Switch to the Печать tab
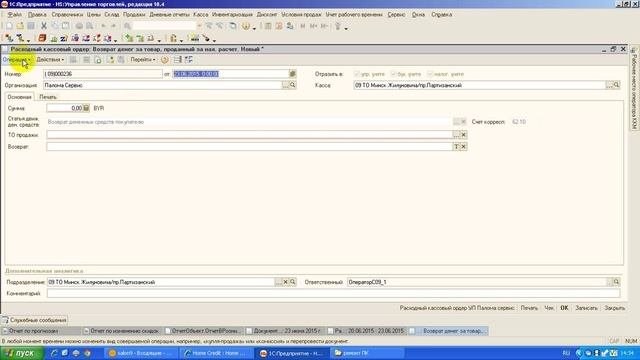This screenshot has width=640, height=360. click(x=48, y=97)
